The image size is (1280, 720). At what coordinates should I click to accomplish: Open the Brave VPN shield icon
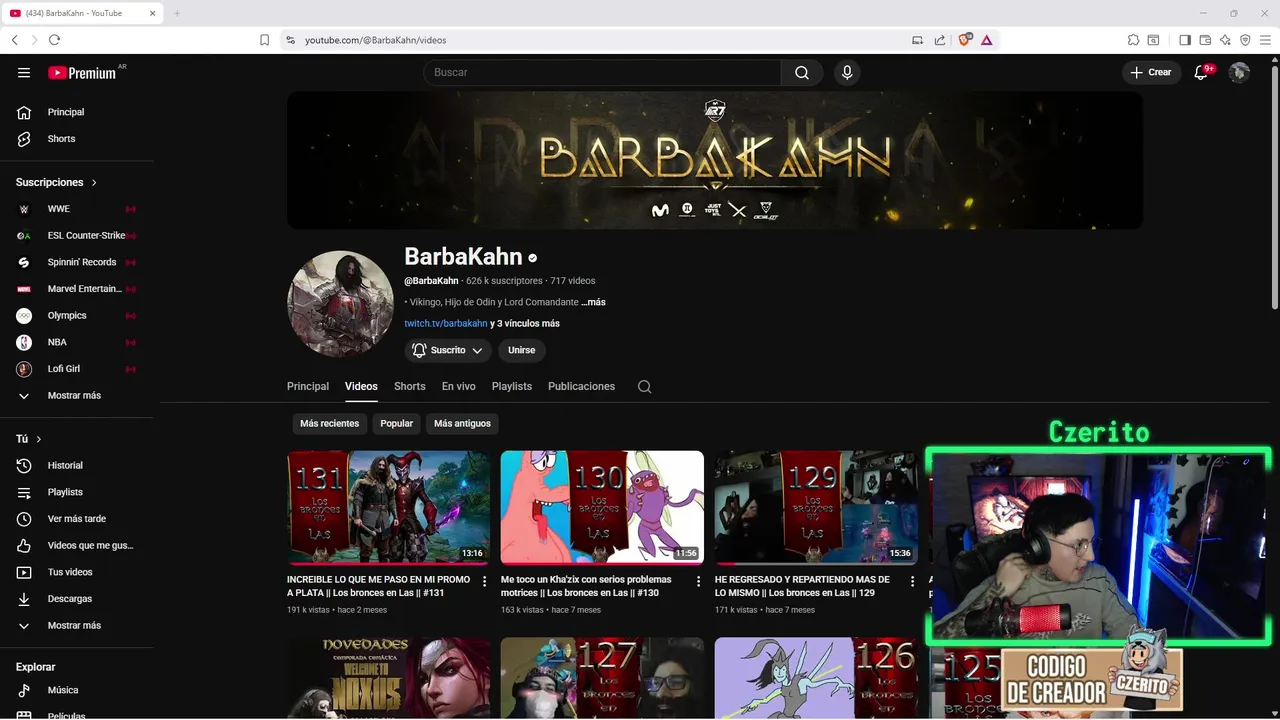pyautogui.click(x=1245, y=40)
